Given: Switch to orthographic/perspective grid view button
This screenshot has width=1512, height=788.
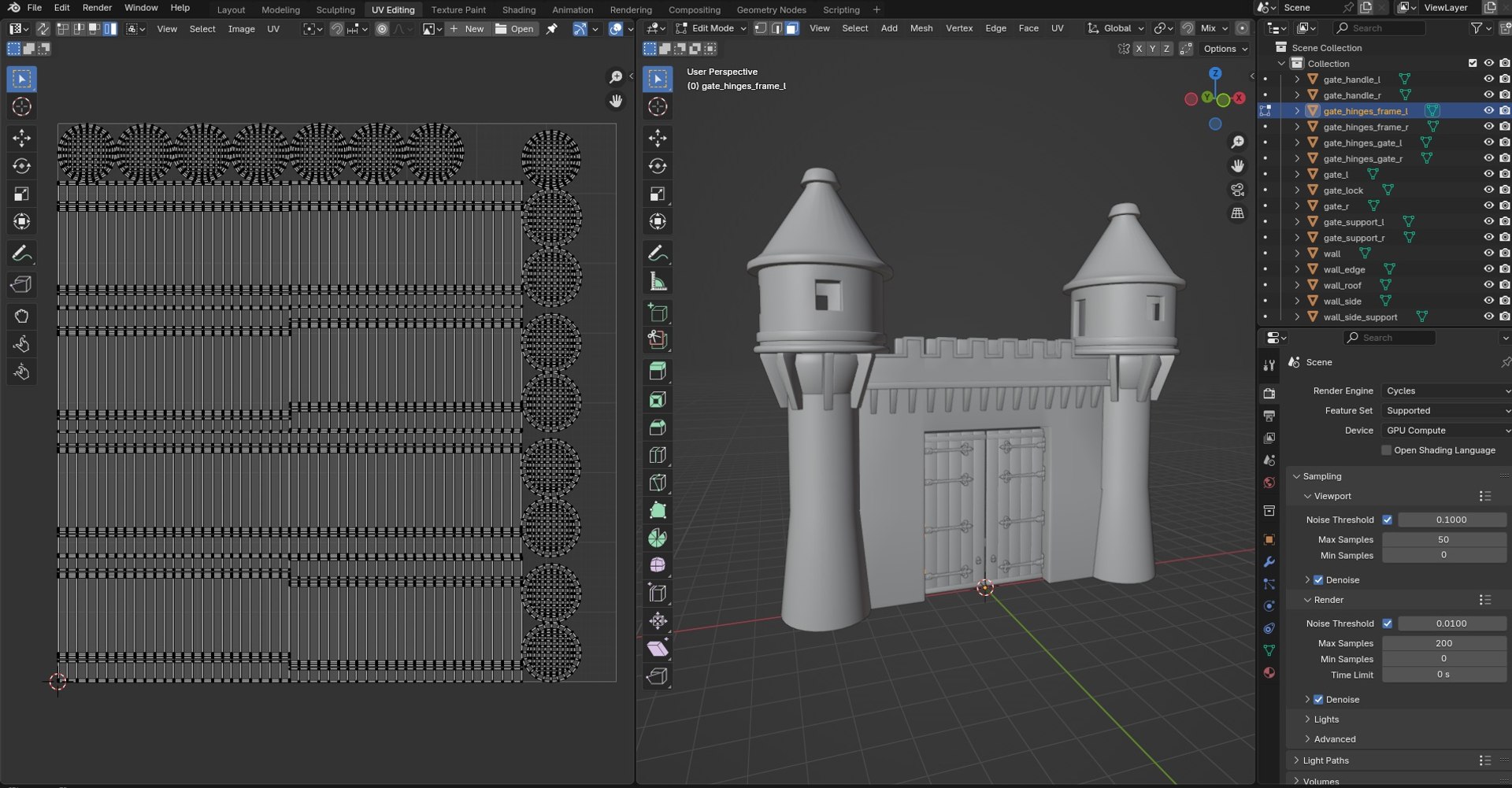Looking at the screenshot, I should click(x=1238, y=213).
